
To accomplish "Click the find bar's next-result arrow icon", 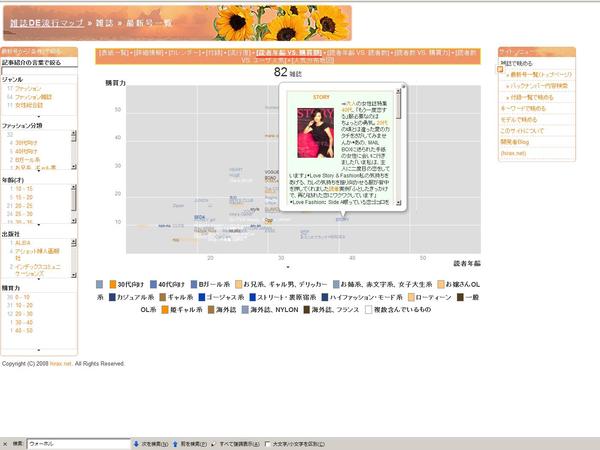I will (x=136, y=443).
